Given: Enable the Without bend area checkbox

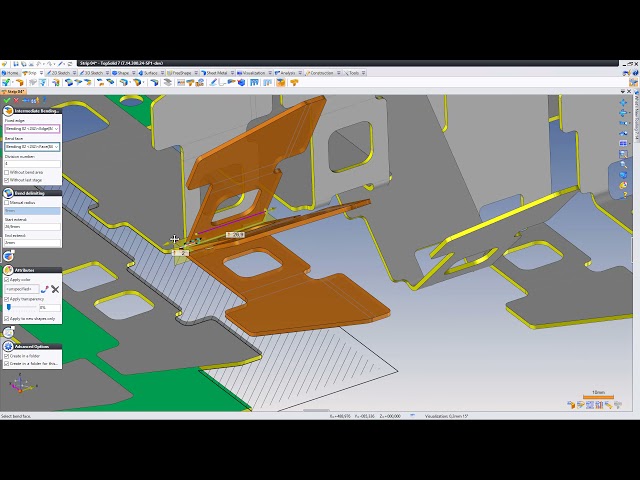Looking at the screenshot, I should click(x=7, y=172).
